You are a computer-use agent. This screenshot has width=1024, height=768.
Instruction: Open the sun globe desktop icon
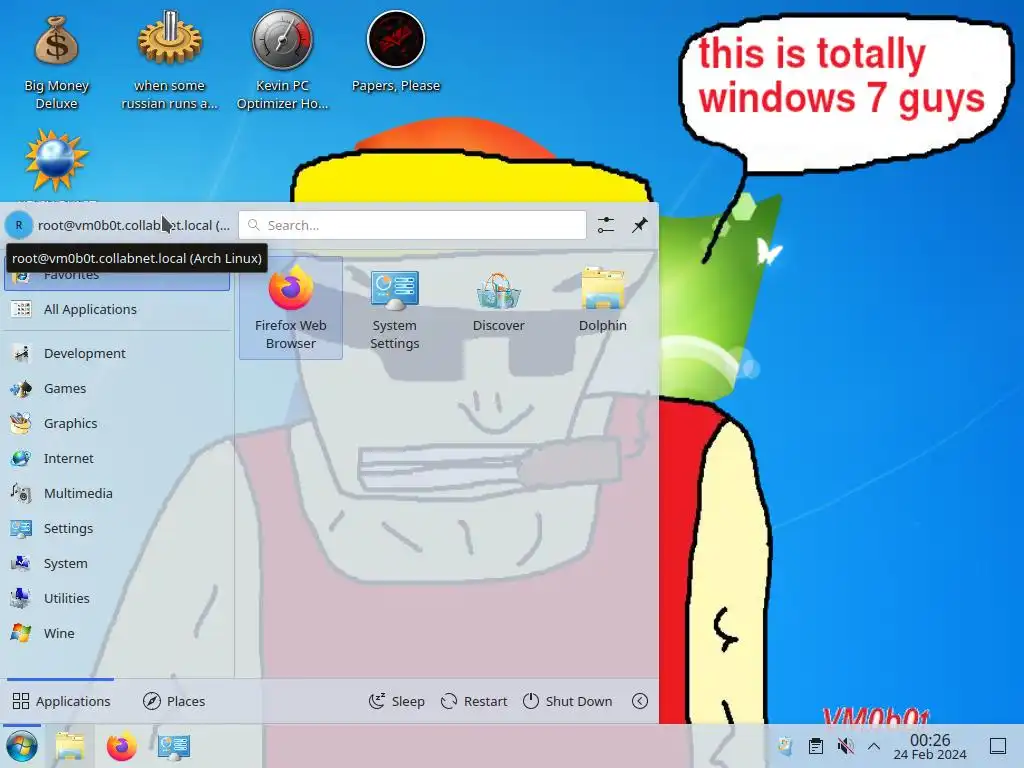(x=56, y=161)
